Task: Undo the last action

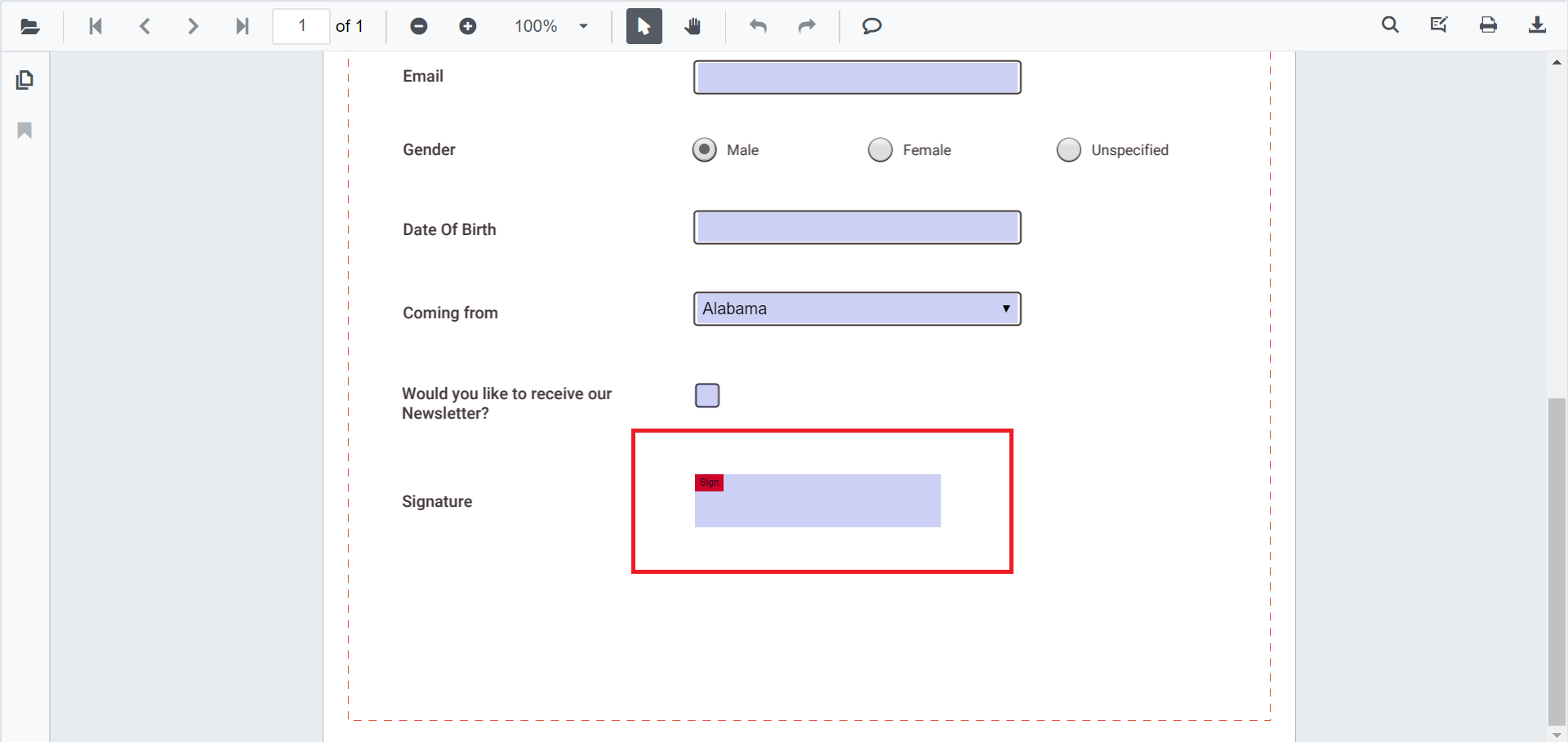Action: [x=759, y=26]
